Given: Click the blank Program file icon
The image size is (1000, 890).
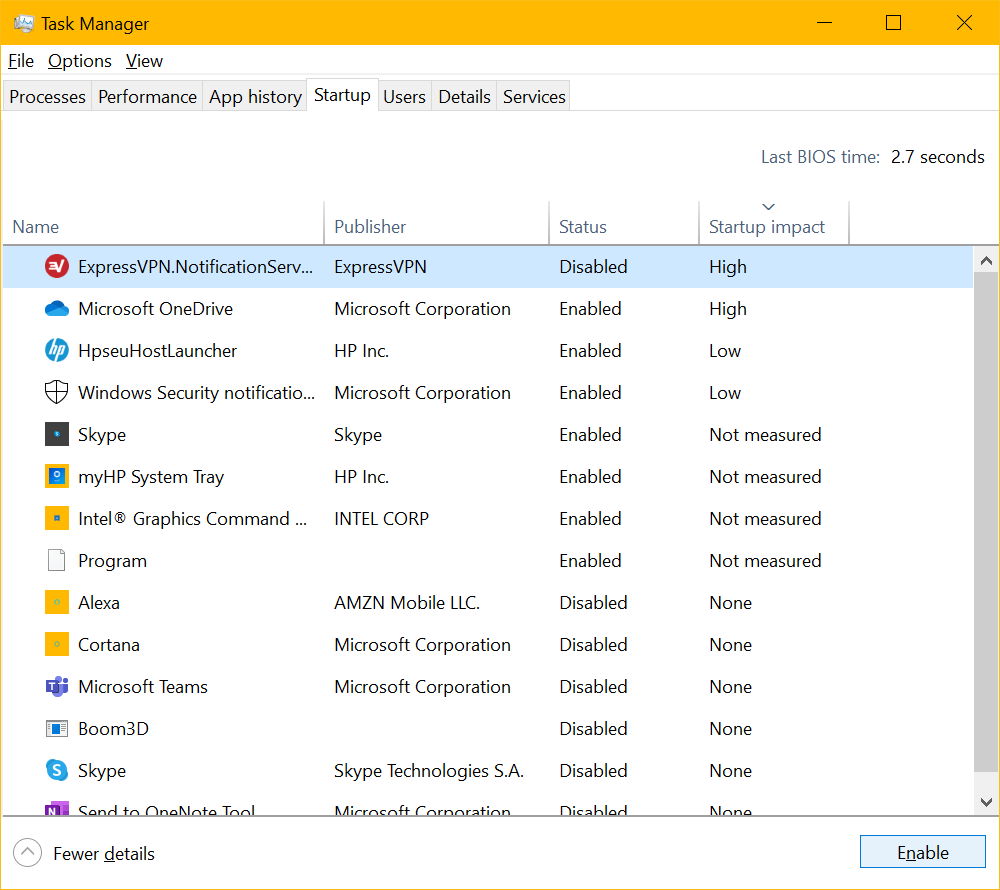Looking at the screenshot, I should click(x=57, y=561).
